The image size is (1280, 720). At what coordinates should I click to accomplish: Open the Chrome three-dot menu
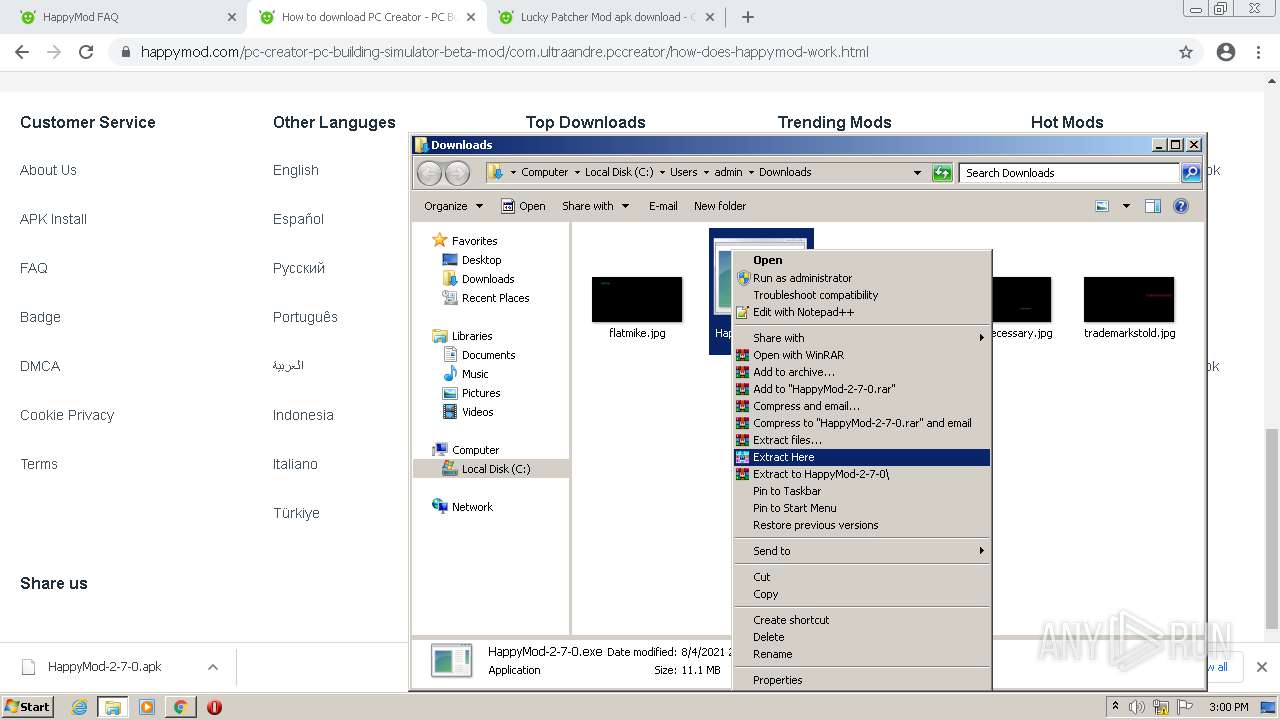coord(1259,52)
